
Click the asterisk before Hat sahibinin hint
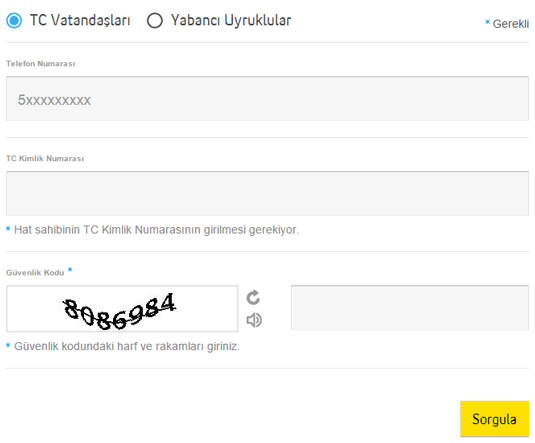point(8,229)
